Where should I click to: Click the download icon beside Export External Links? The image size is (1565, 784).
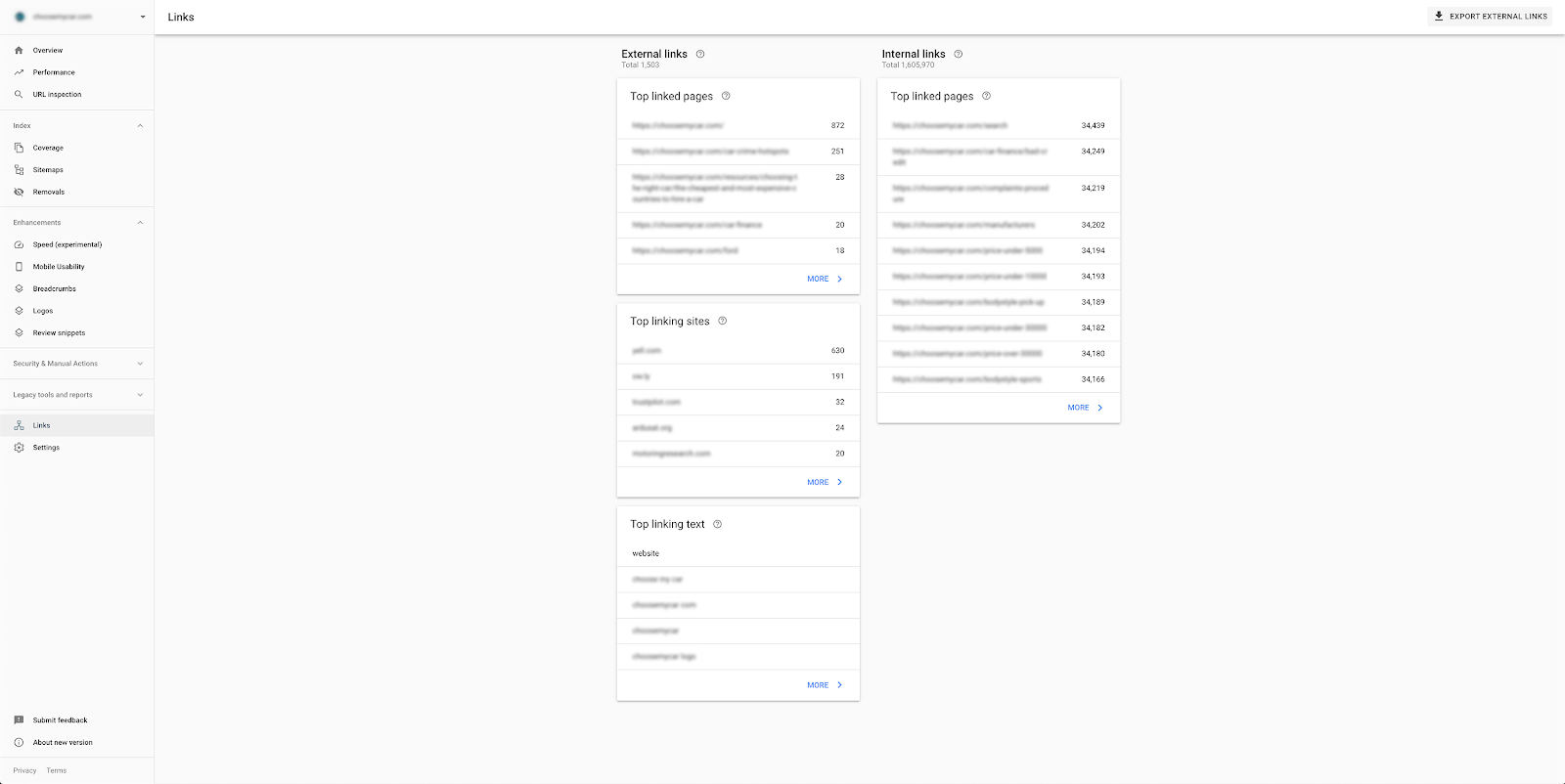pyautogui.click(x=1439, y=16)
